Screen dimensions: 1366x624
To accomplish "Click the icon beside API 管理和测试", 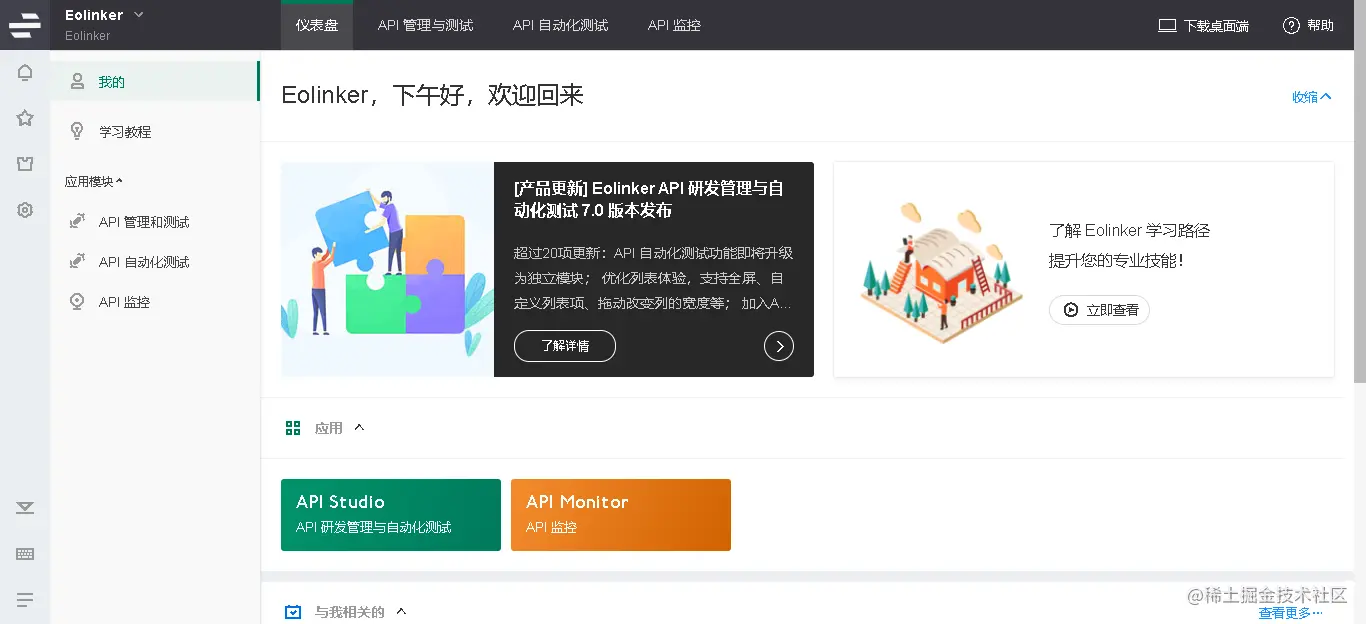I will [77, 221].
